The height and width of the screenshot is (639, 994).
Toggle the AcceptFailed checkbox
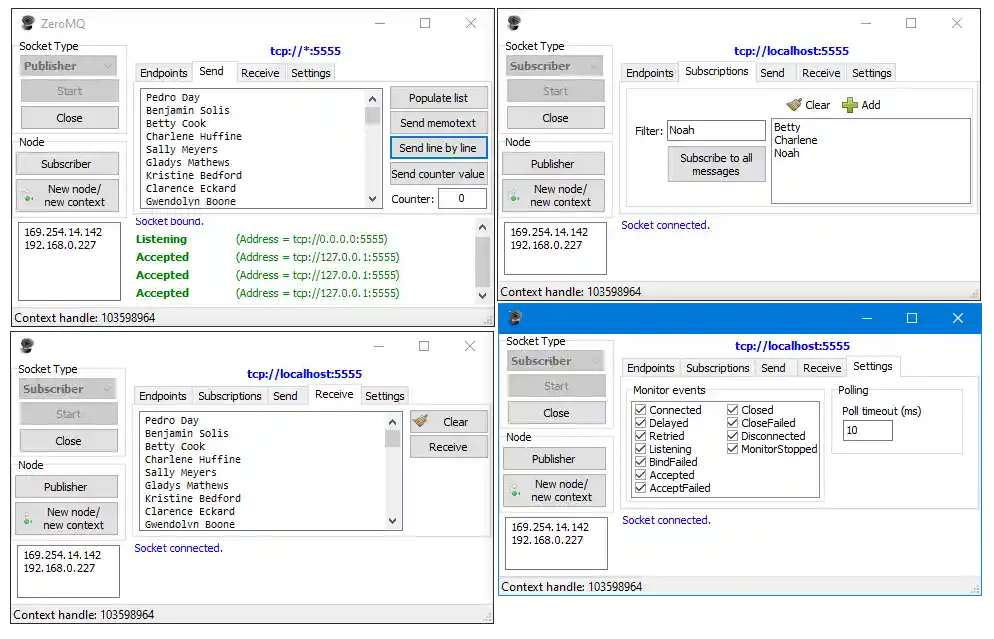point(640,488)
